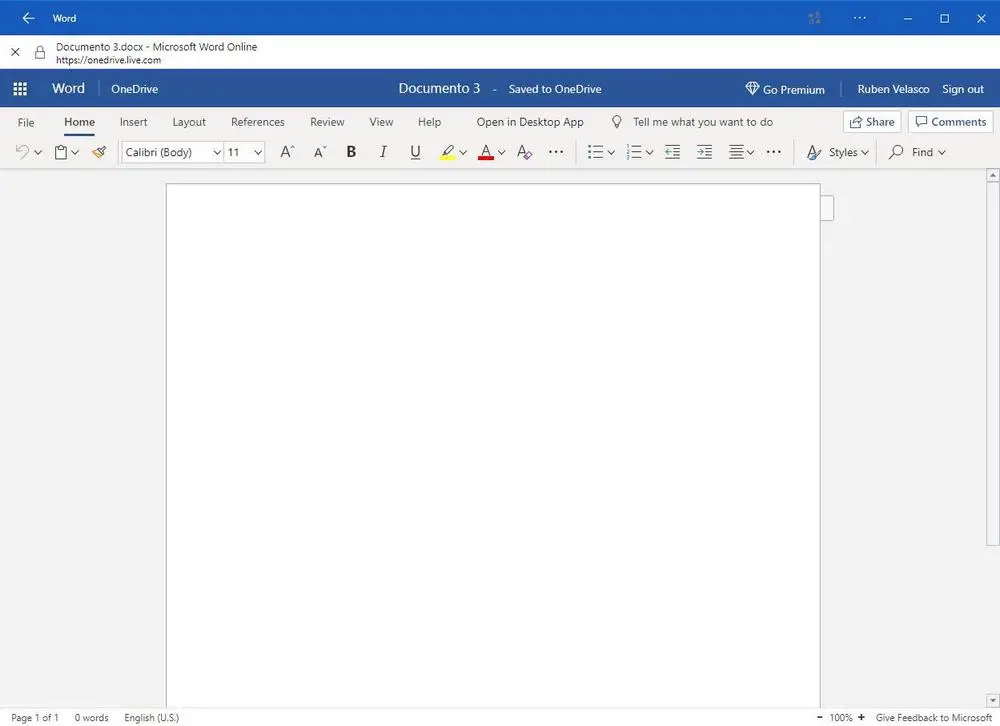Click the Format Painter brush icon

point(98,152)
